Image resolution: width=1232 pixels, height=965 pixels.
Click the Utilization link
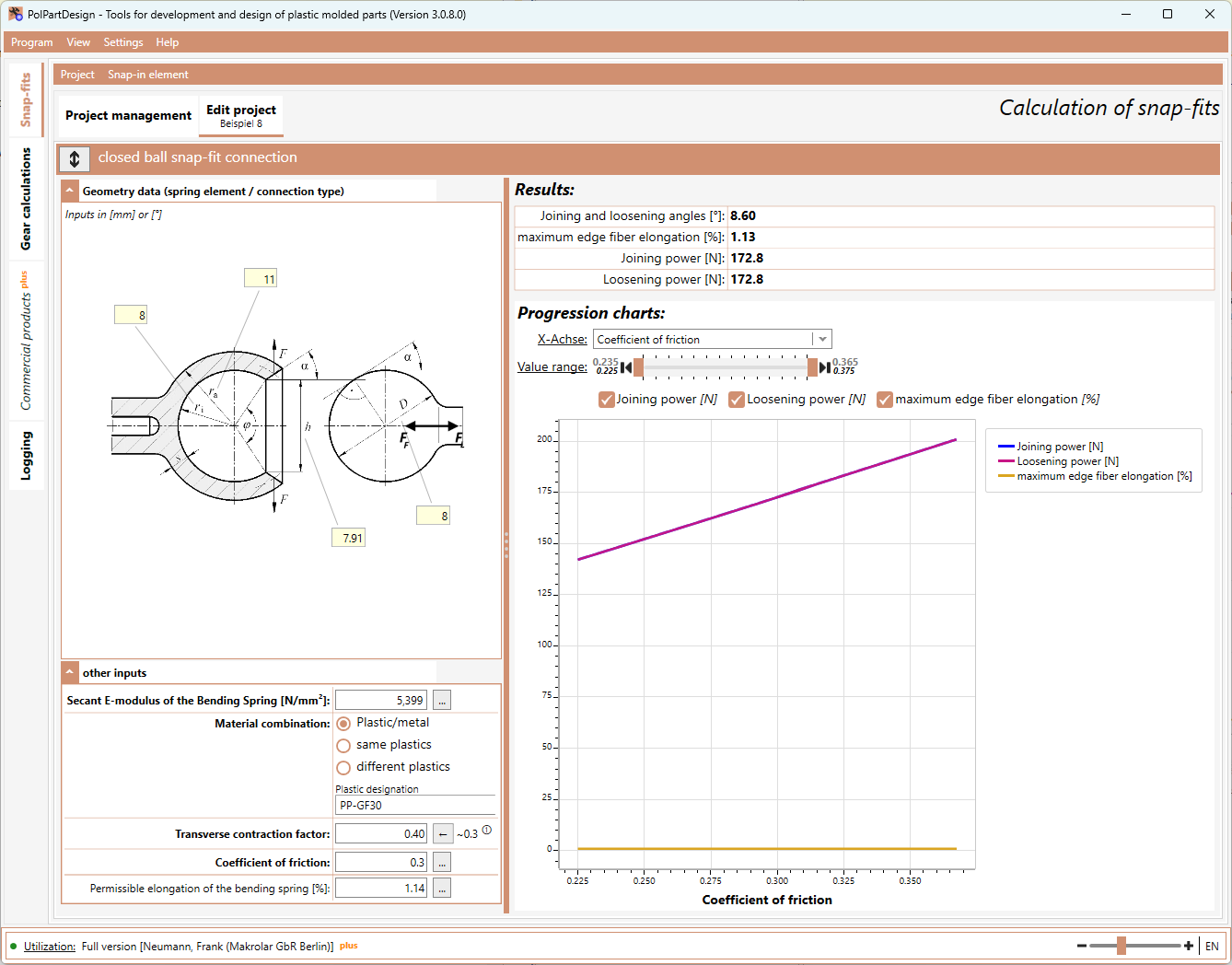50,947
